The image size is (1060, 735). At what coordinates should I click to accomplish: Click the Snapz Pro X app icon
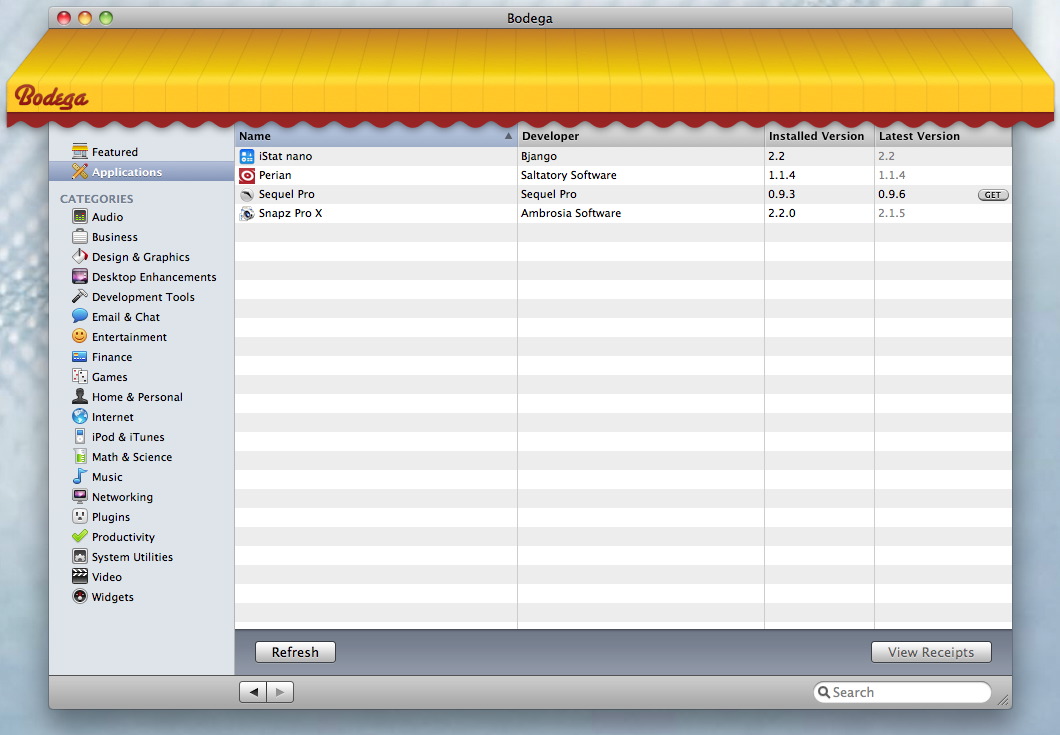(x=247, y=213)
